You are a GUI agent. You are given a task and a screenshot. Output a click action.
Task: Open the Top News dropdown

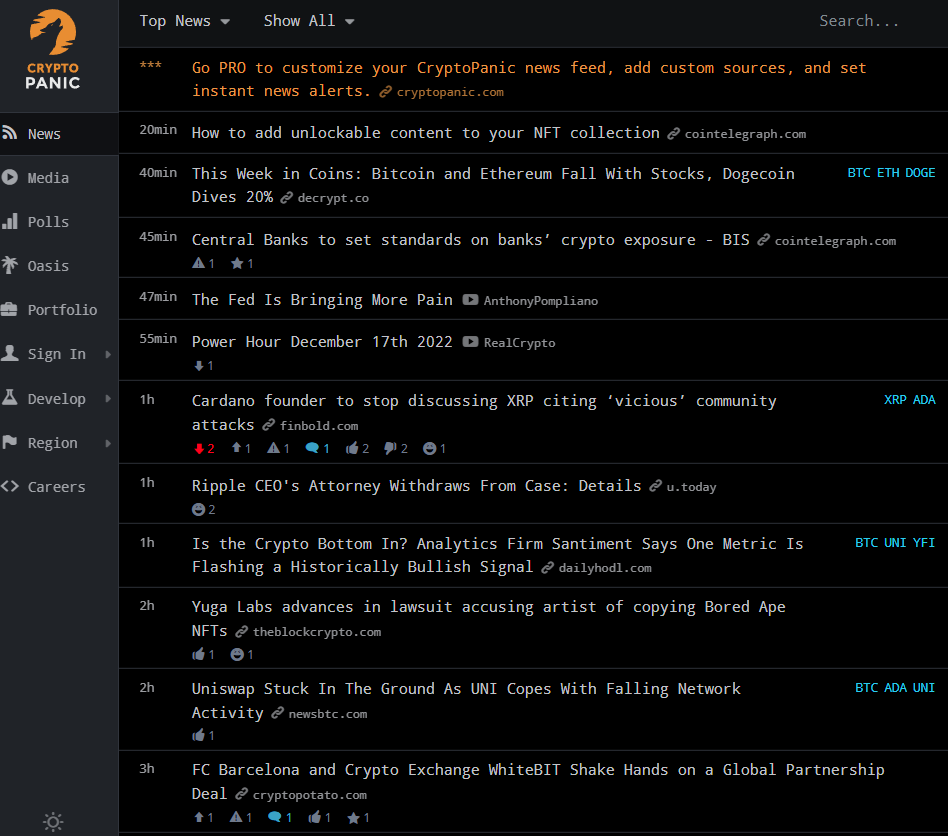click(x=184, y=21)
